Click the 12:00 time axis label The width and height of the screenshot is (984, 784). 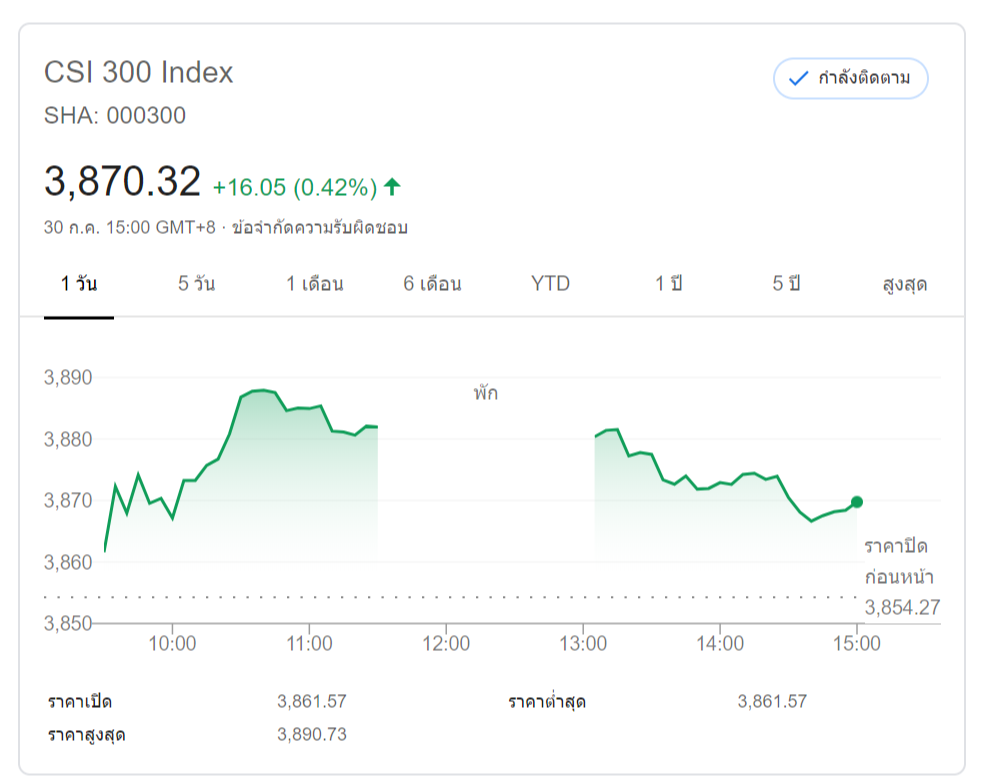(446, 643)
